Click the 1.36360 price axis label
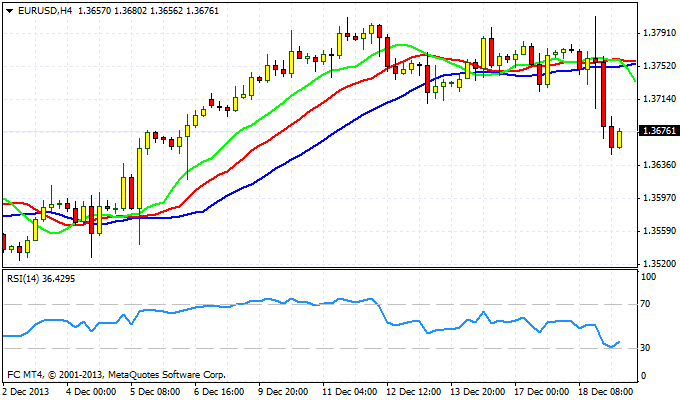 point(660,165)
